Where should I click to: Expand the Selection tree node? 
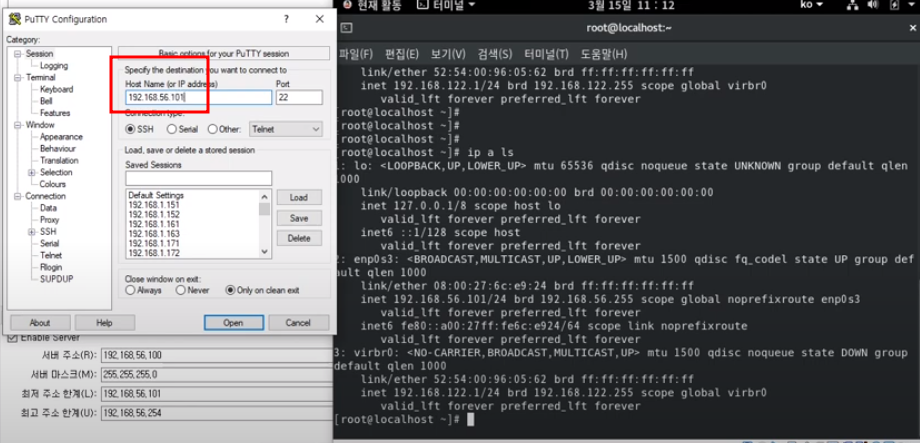click(x=32, y=173)
